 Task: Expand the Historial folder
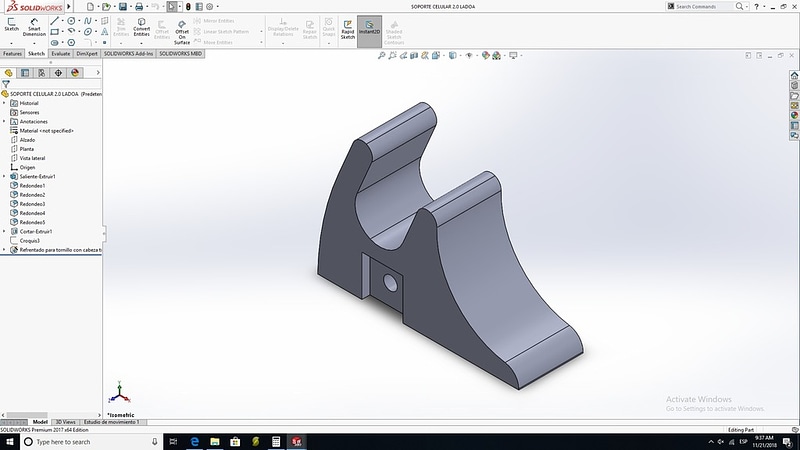[x=4, y=103]
